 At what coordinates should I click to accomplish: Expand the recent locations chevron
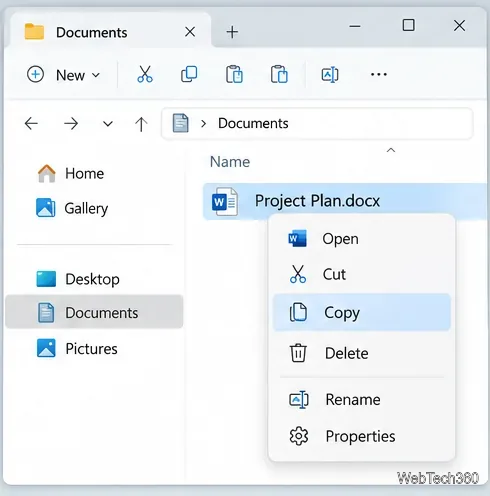tap(108, 124)
